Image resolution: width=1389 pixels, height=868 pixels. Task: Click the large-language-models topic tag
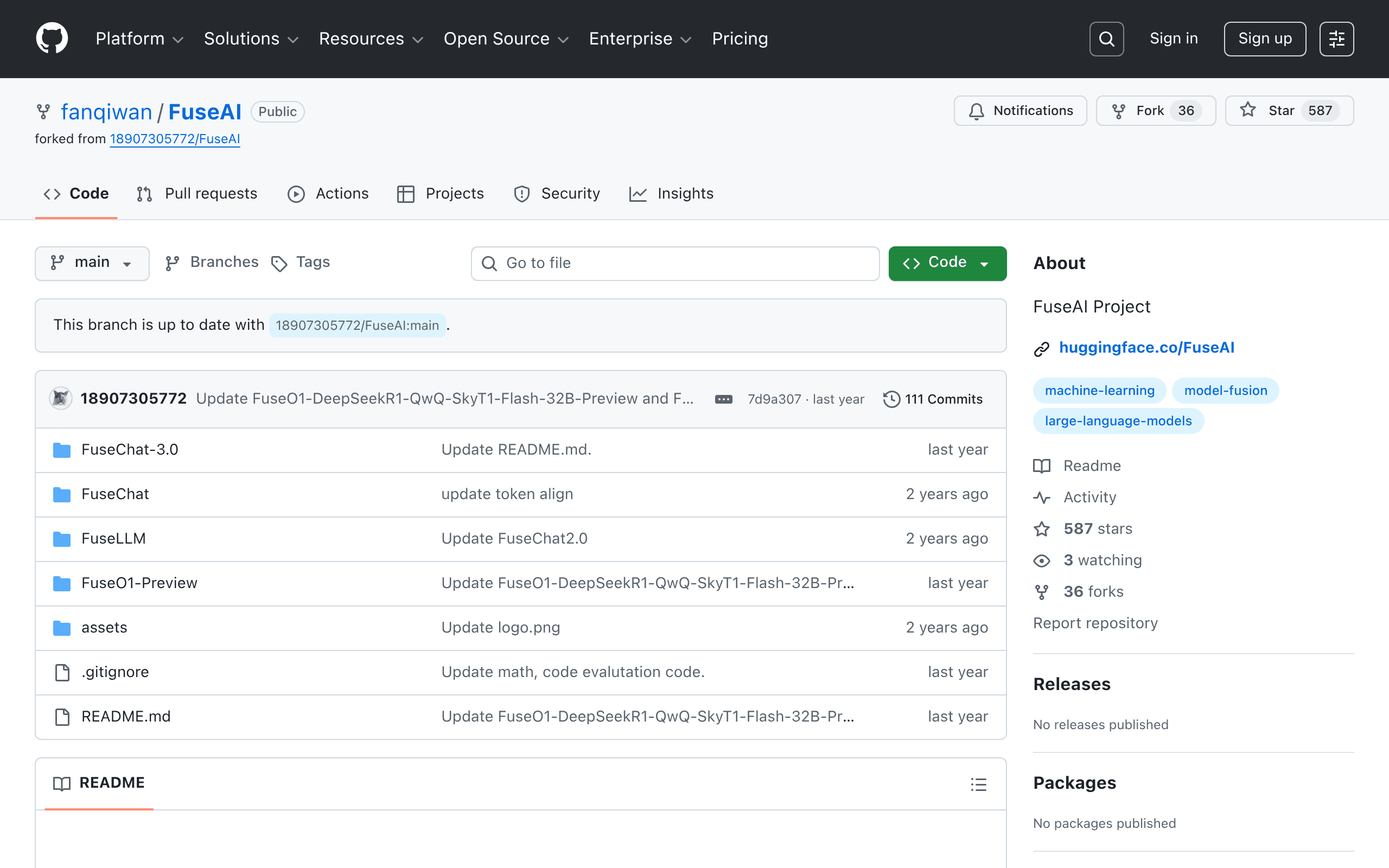click(x=1118, y=421)
